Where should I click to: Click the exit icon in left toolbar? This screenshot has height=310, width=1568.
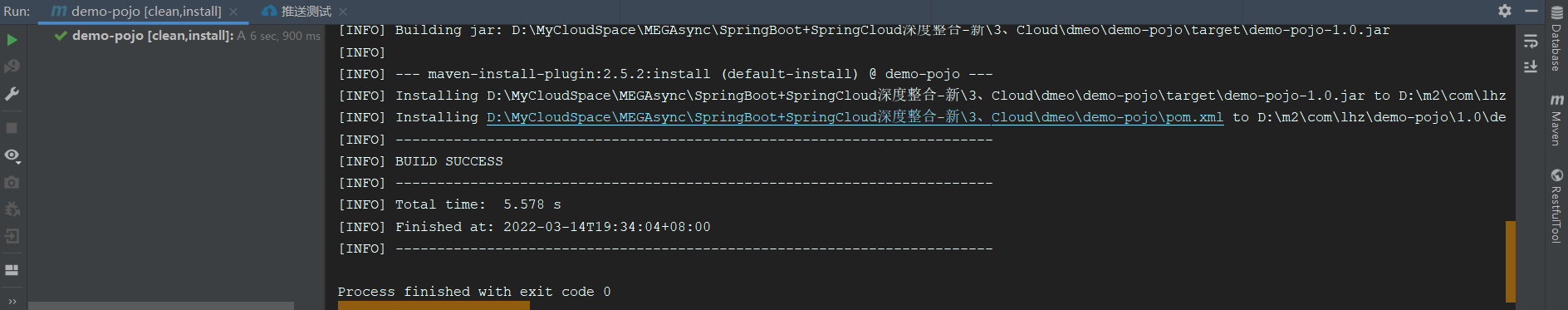tap(12, 236)
